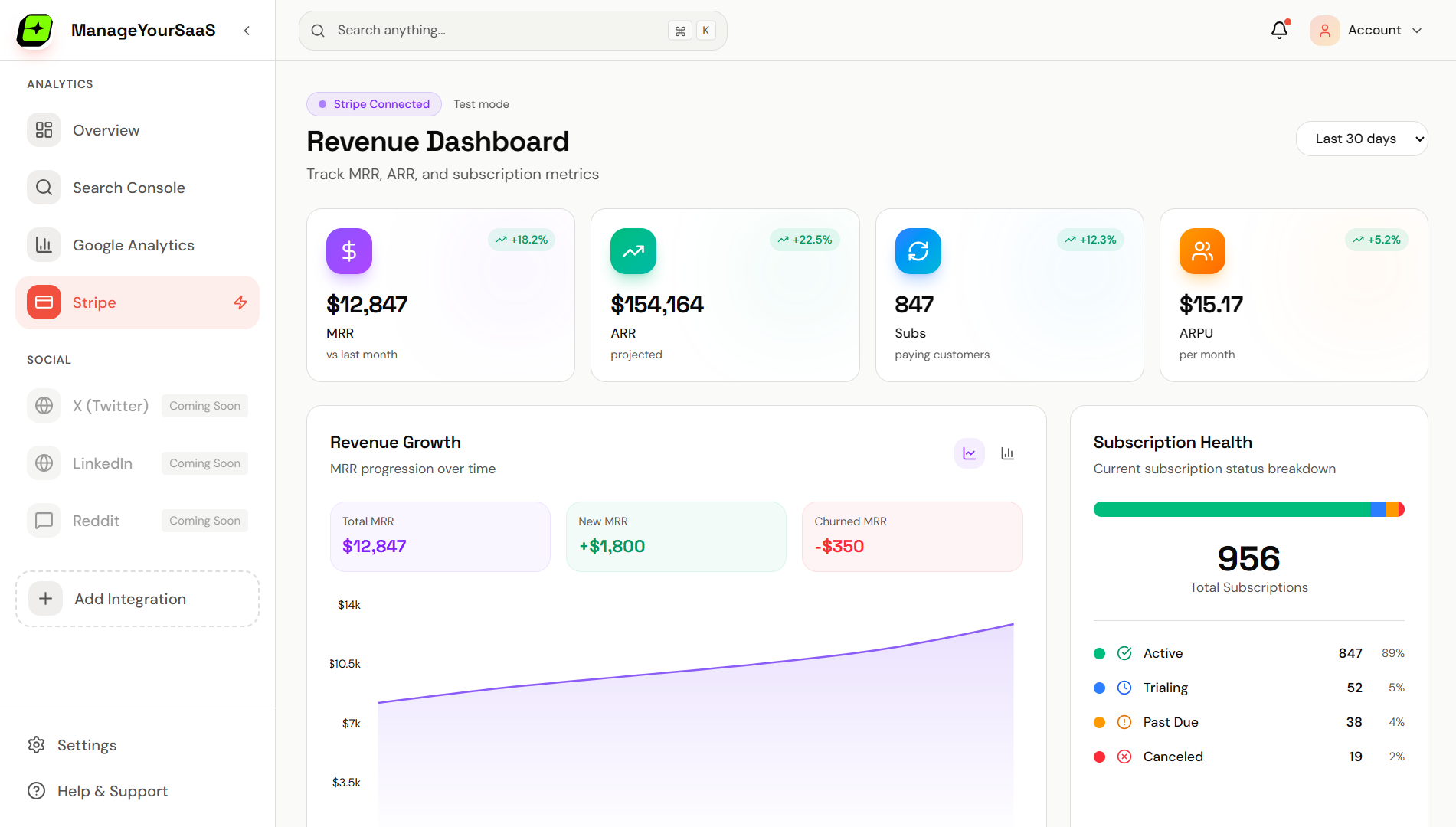Open the notification bell
This screenshot has width=1456, height=827.
coord(1278,30)
